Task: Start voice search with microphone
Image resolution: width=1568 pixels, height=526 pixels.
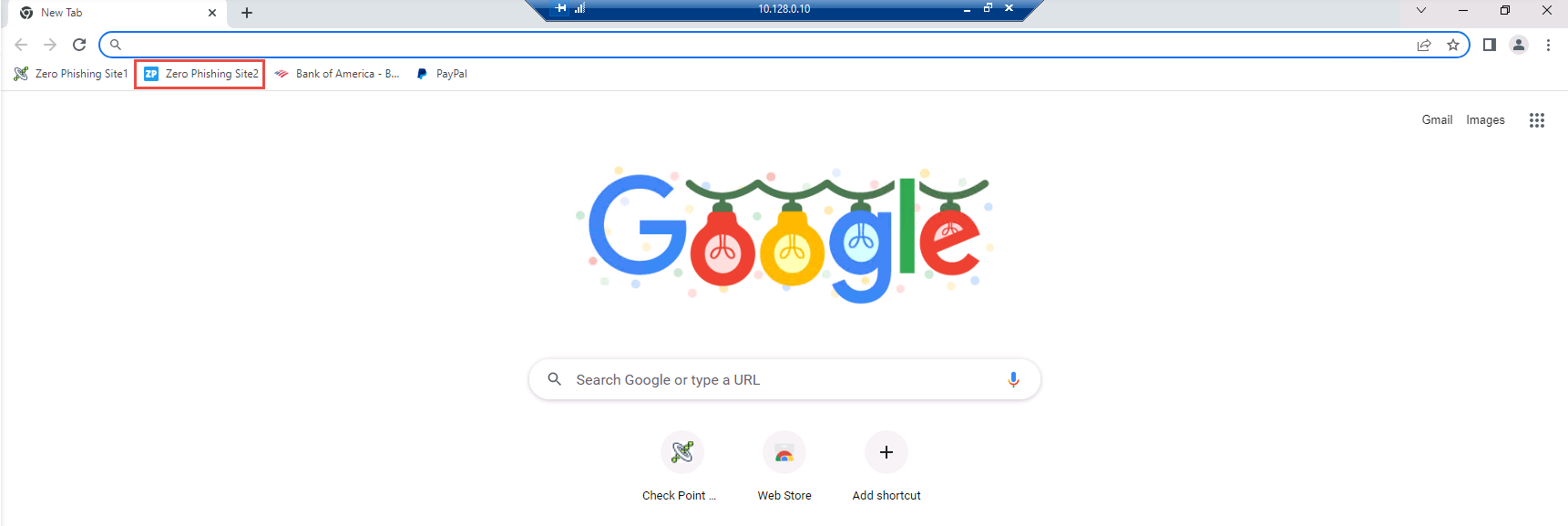Action: 1013,379
